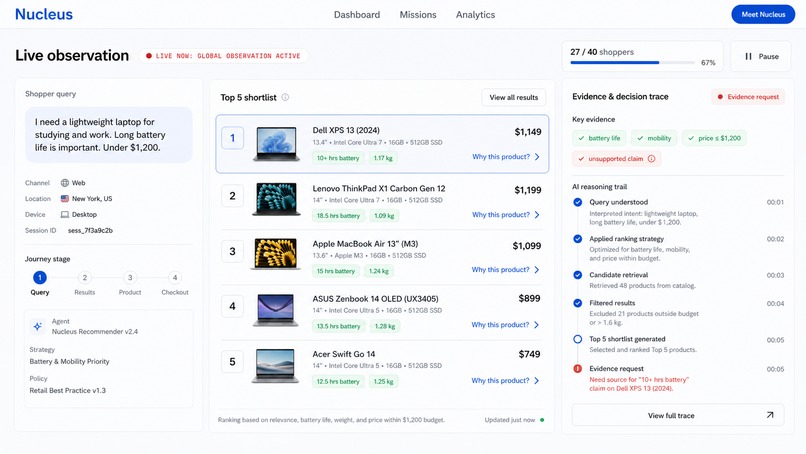Screen dimensions: 806x454
Task: Click the arrow icon on View full trace
Action: (x=770, y=415)
